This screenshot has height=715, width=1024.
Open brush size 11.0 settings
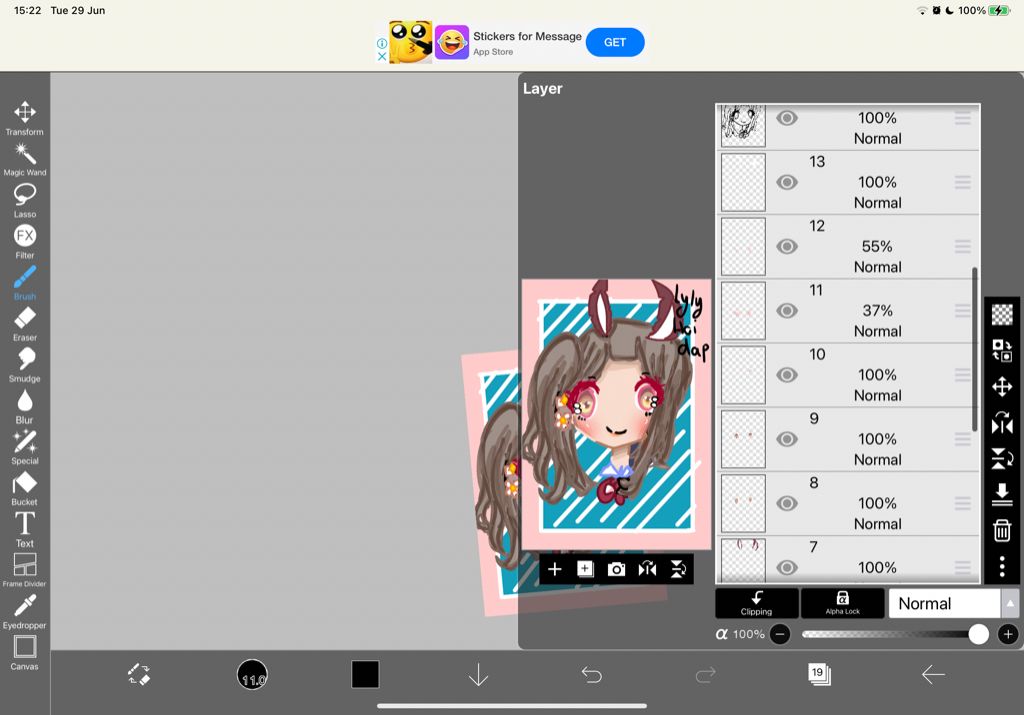point(252,675)
